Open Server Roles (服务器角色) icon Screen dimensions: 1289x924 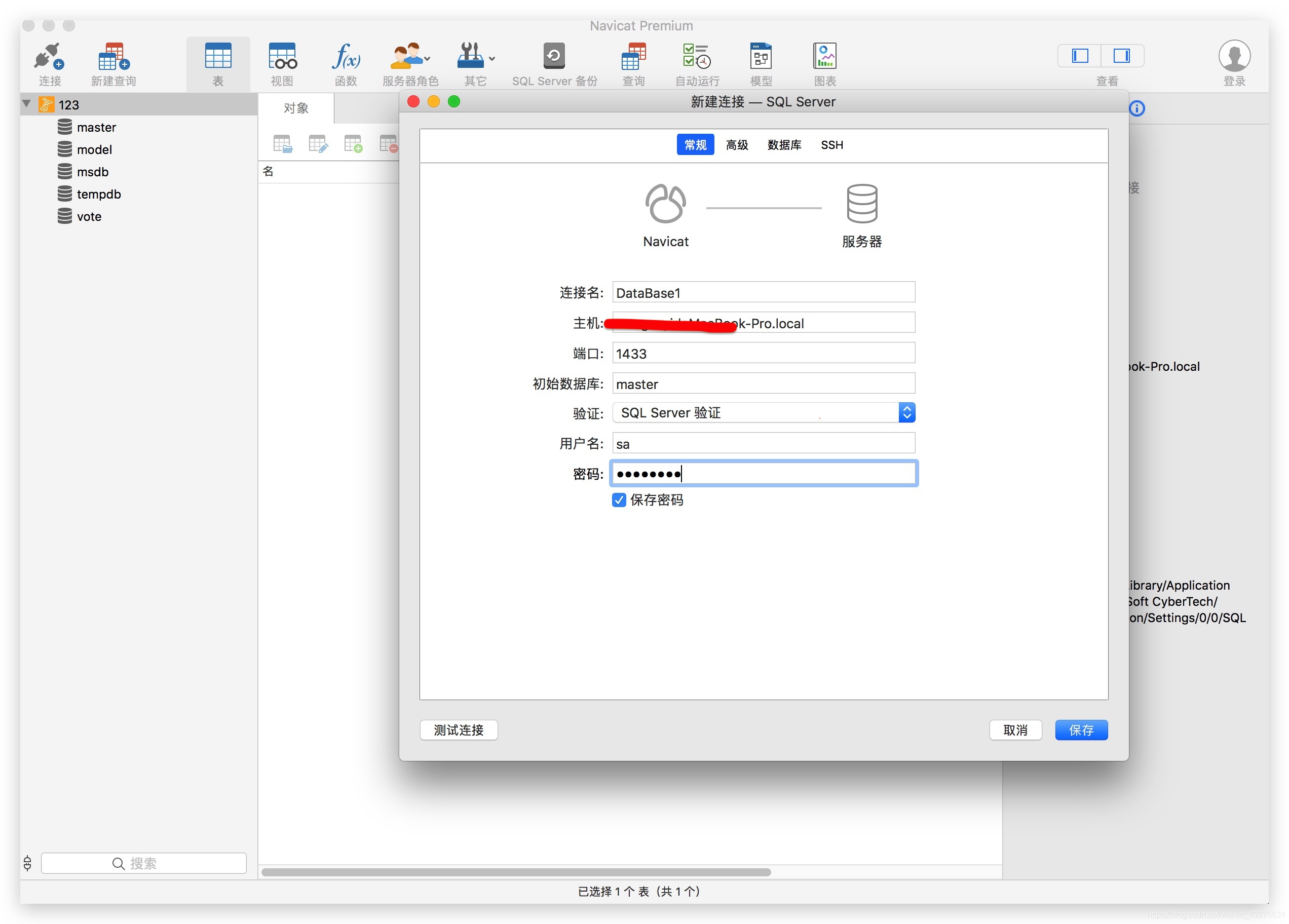(x=406, y=56)
